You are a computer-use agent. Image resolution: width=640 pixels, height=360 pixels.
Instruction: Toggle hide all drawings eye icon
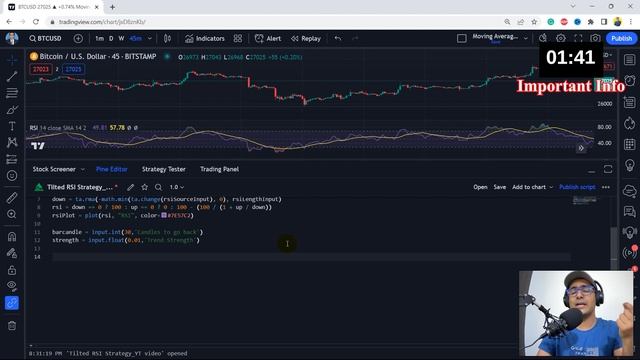pos(12,286)
